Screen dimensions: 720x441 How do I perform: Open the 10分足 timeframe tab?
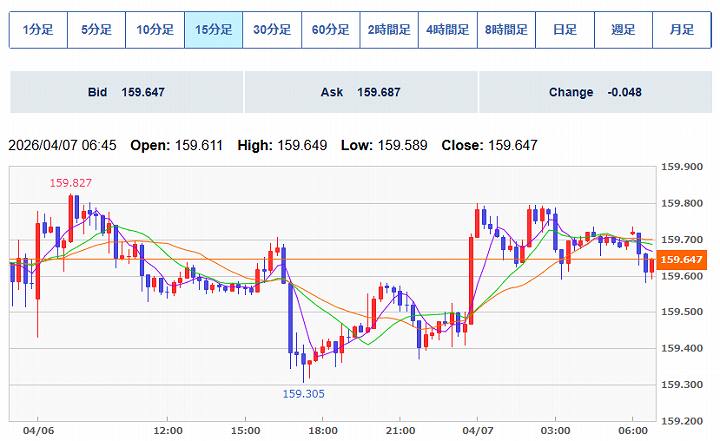pyautogui.click(x=155, y=30)
